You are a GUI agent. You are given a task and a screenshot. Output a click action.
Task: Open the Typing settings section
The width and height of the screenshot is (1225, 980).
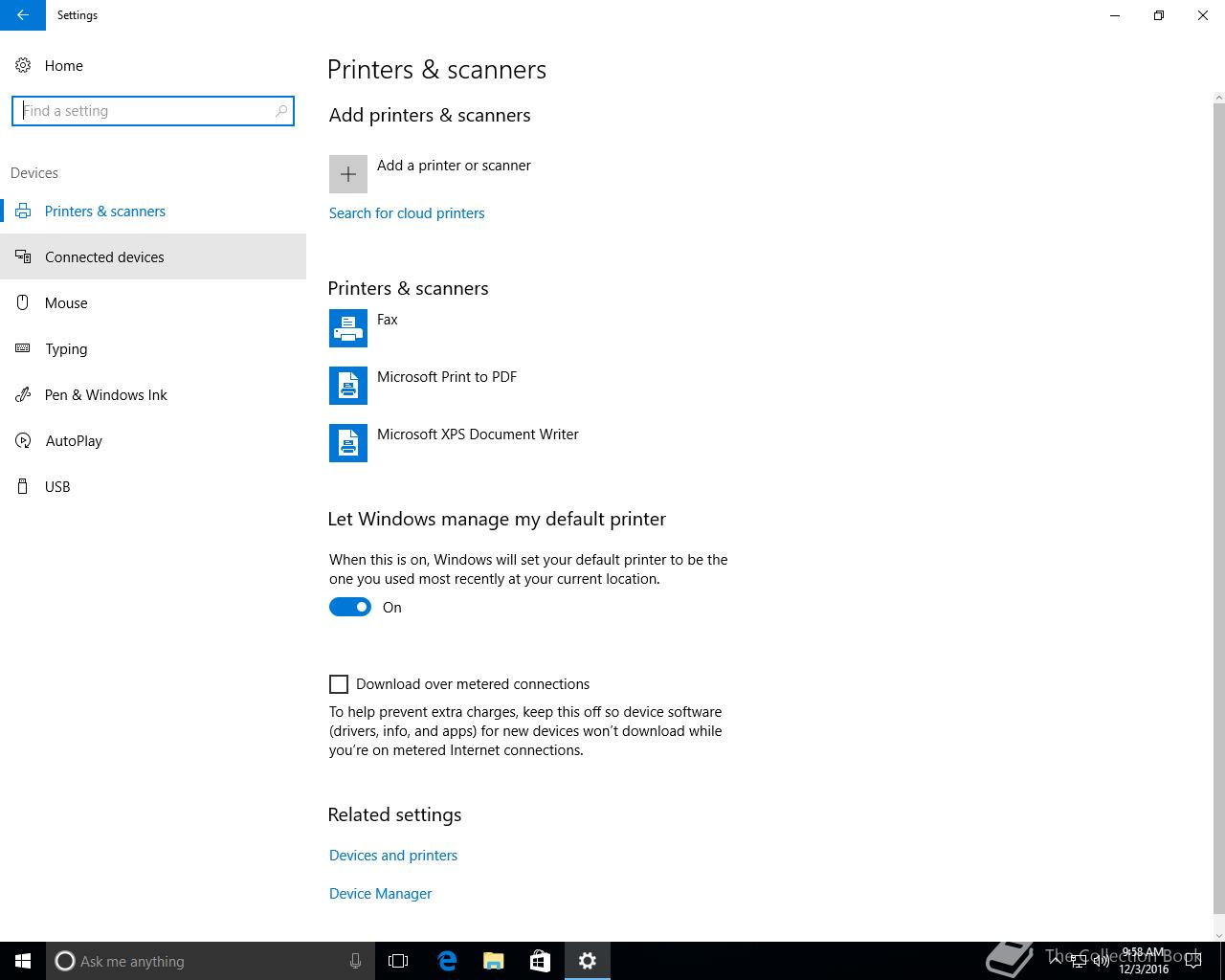tap(153, 349)
